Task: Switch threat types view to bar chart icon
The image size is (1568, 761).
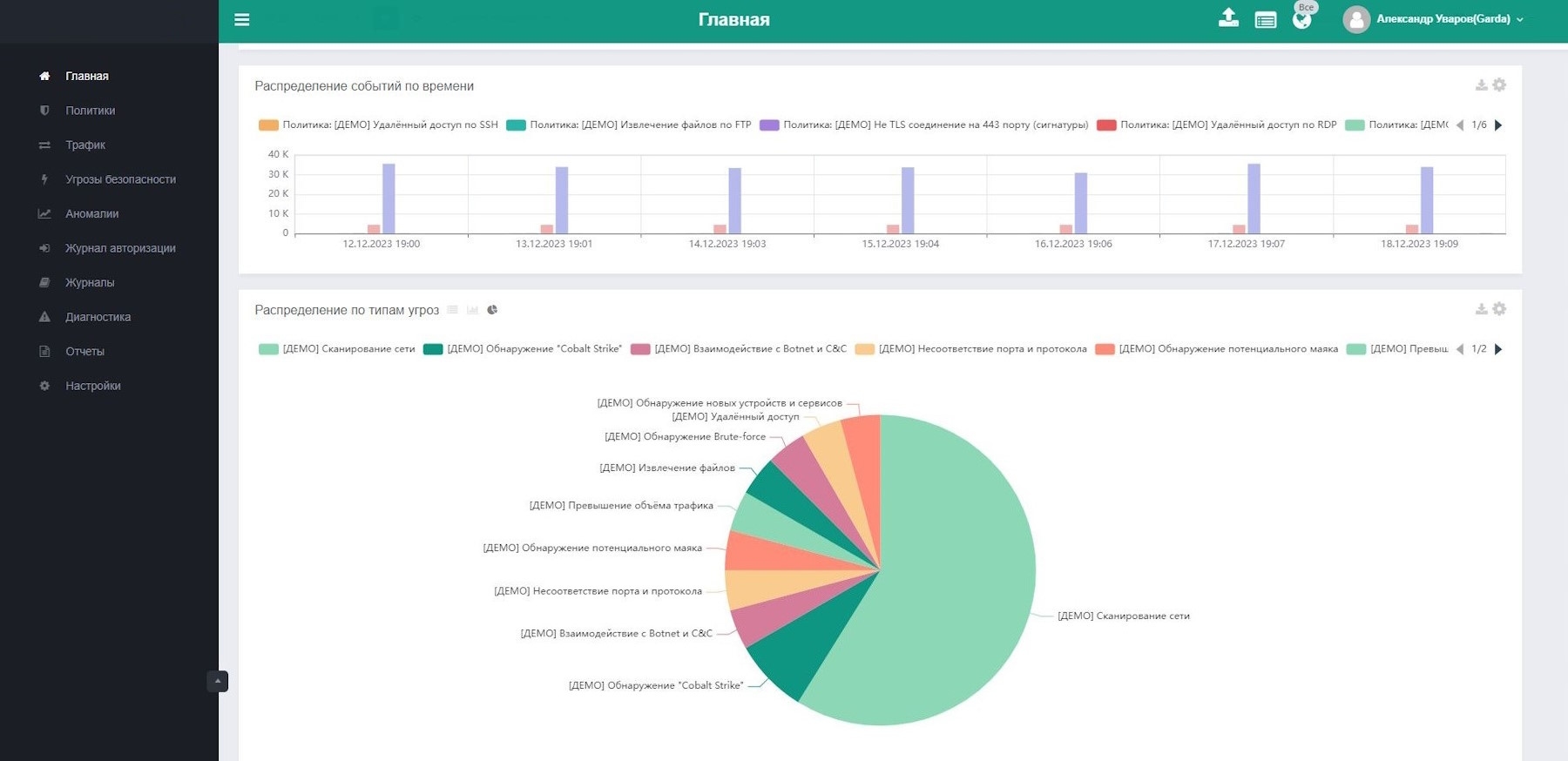Action: [x=472, y=309]
